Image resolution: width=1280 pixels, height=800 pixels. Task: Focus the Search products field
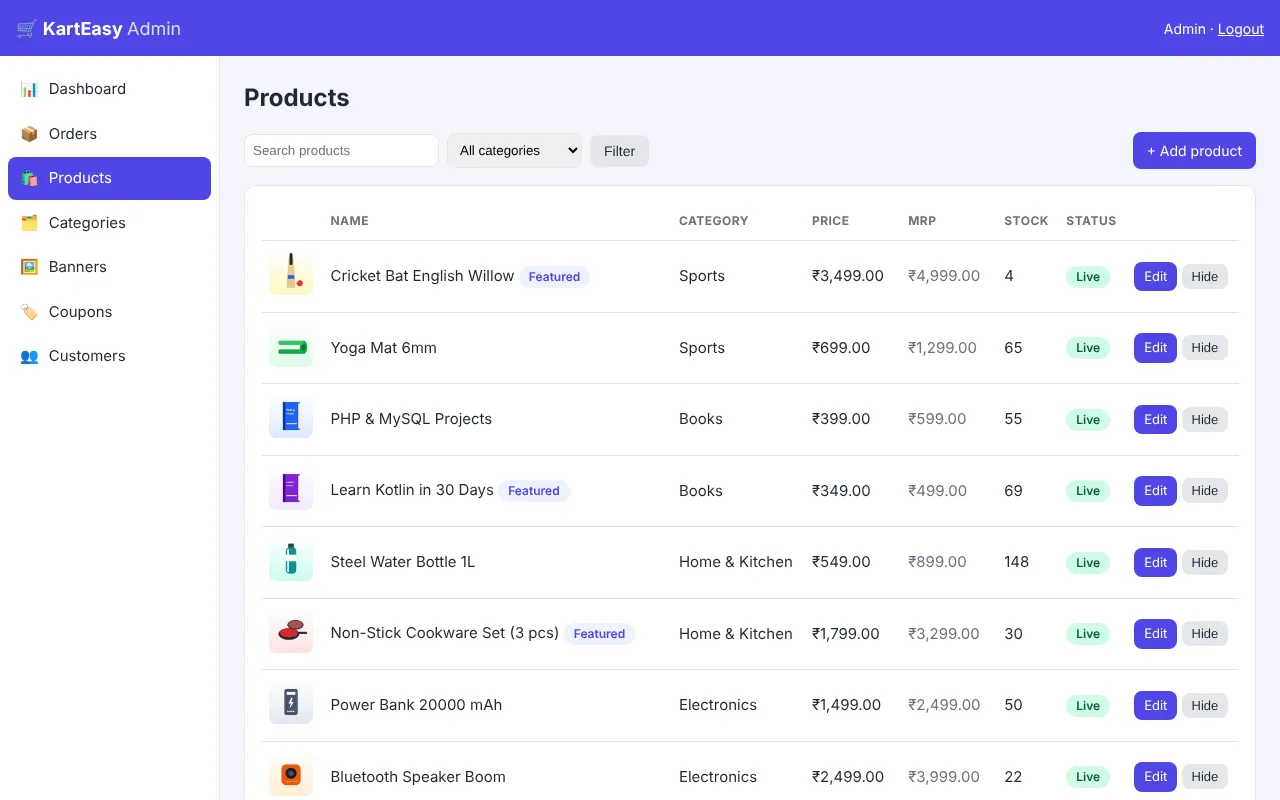click(x=341, y=151)
